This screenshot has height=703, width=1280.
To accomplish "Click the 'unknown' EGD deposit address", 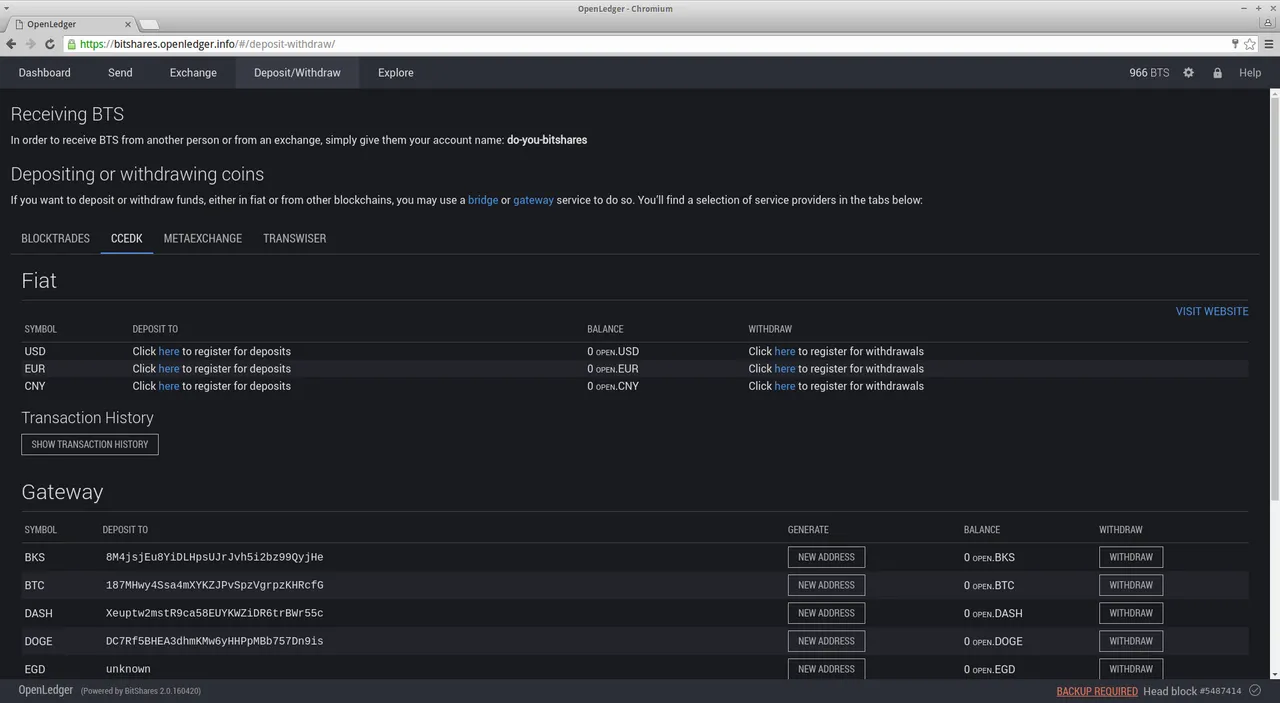I will (x=128, y=669).
